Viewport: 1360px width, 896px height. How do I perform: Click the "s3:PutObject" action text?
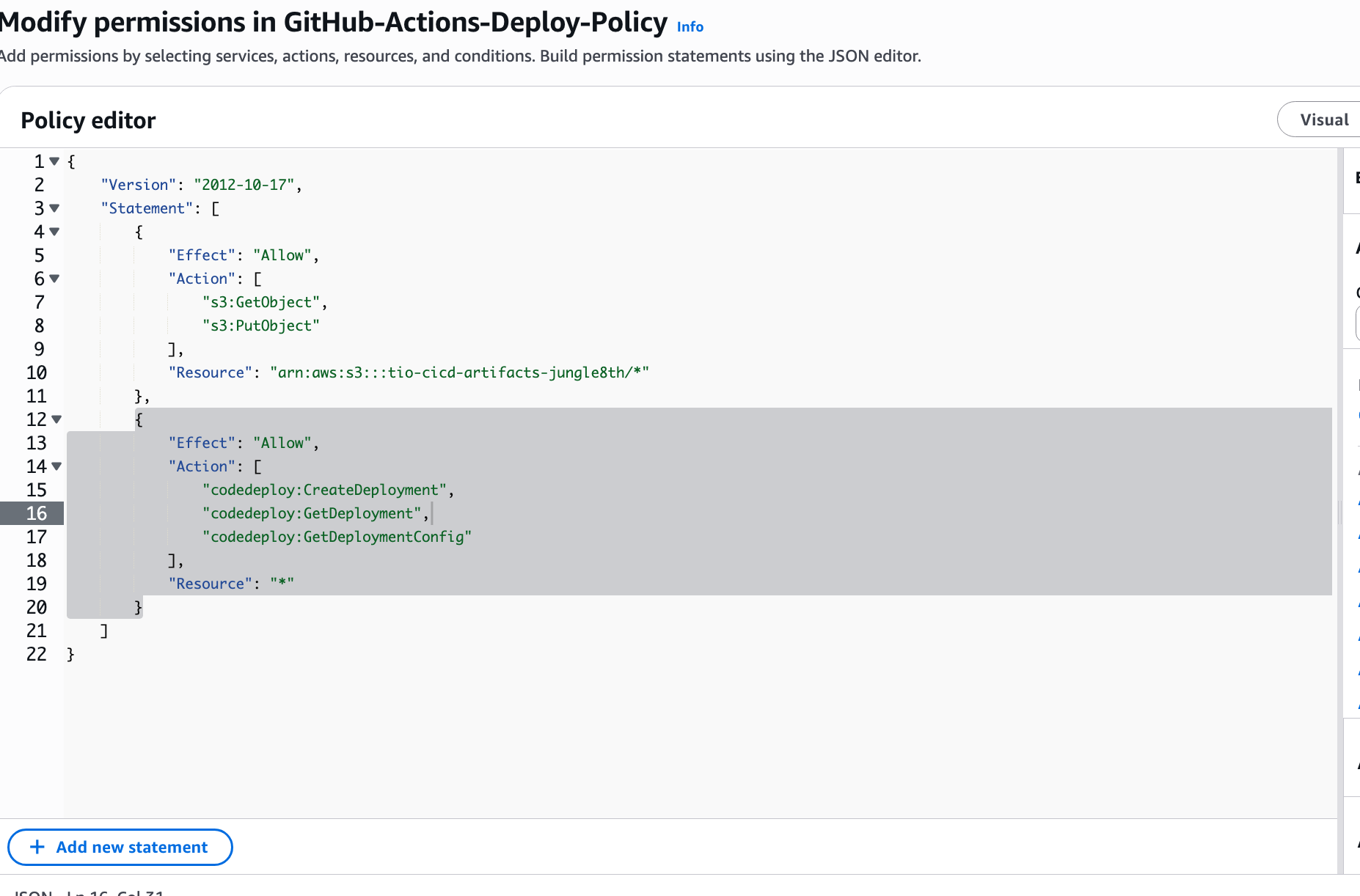(x=261, y=326)
